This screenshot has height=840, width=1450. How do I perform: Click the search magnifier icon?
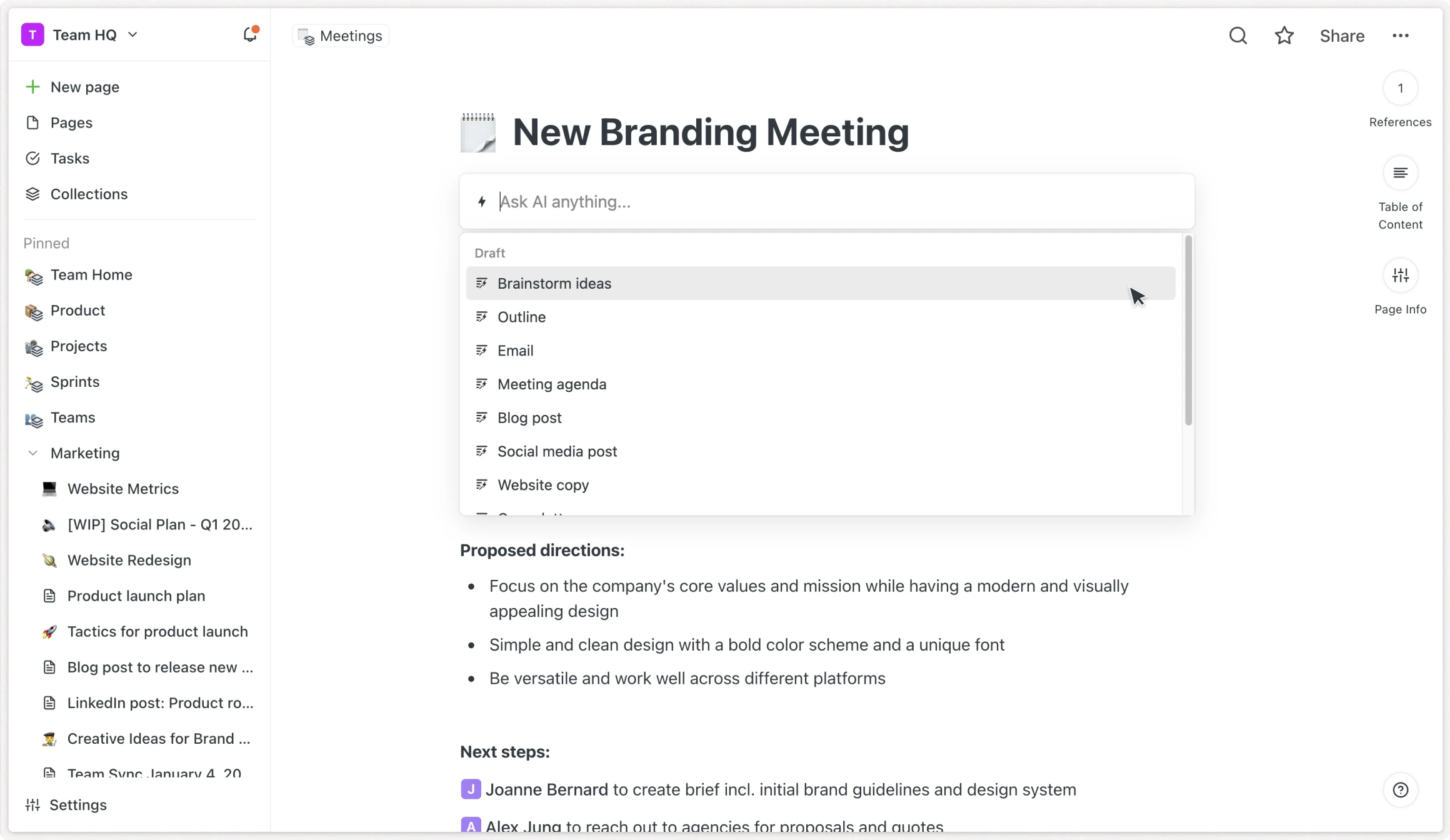(x=1237, y=36)
